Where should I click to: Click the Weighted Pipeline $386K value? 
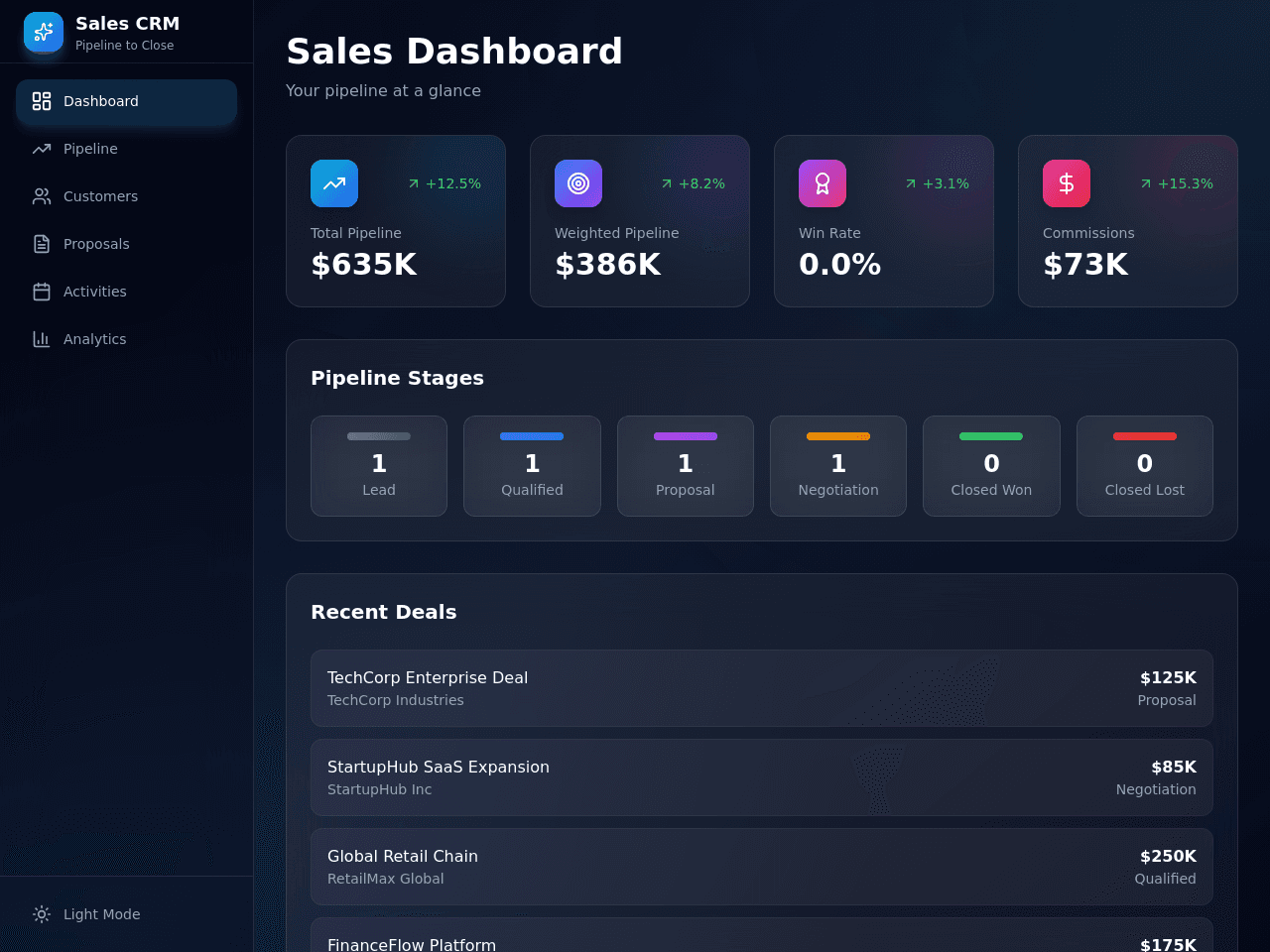coord(608,265)
